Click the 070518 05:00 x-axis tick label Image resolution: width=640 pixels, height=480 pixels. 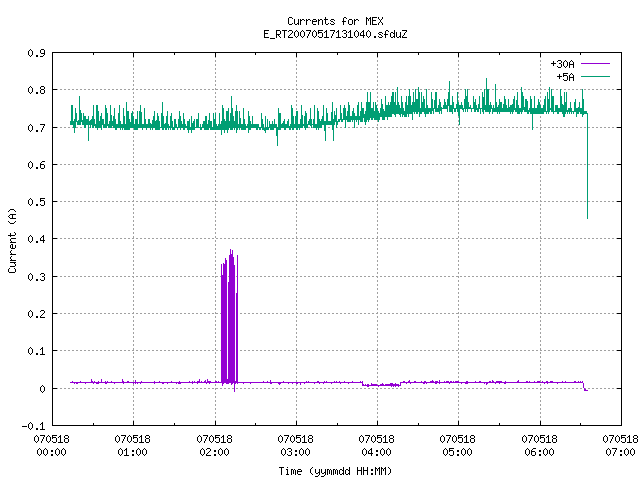(x=458, y=446)
